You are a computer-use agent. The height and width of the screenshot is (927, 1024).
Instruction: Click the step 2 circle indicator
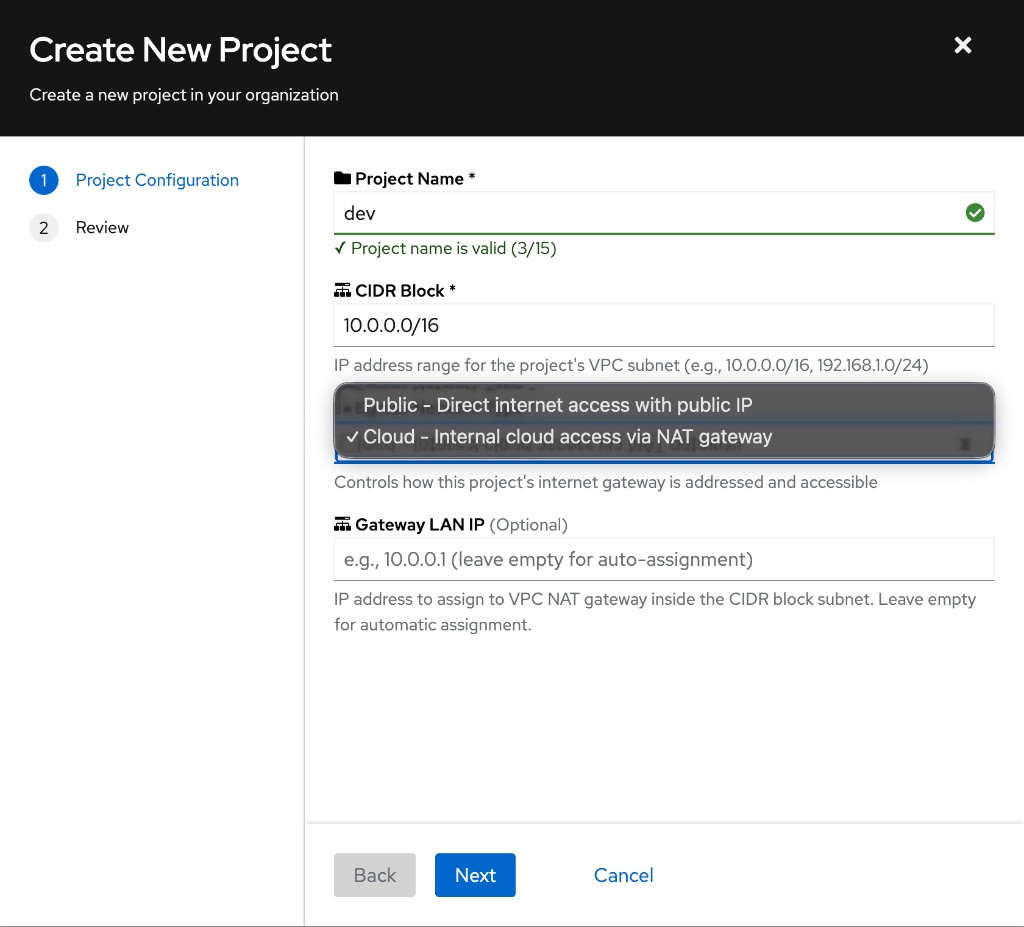43,227
